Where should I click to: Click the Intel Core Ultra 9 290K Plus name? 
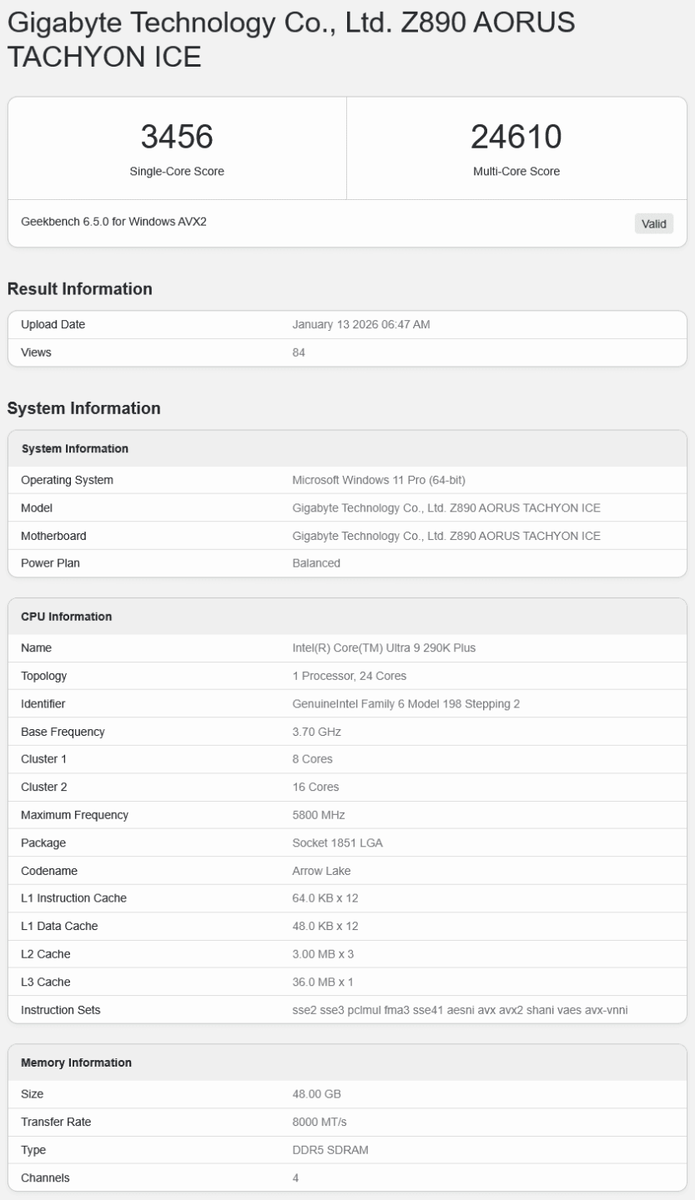pos(384,648)
